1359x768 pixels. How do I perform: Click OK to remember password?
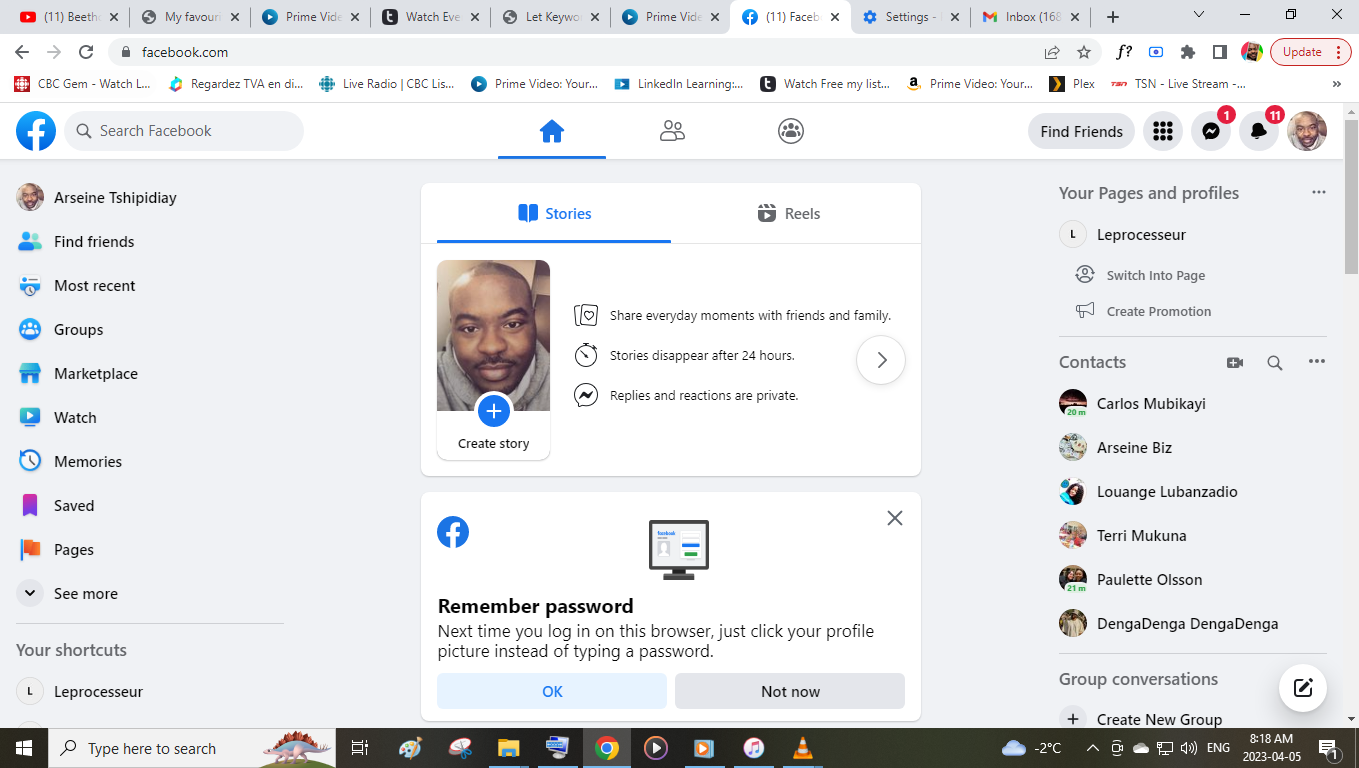tap(552, 691)
